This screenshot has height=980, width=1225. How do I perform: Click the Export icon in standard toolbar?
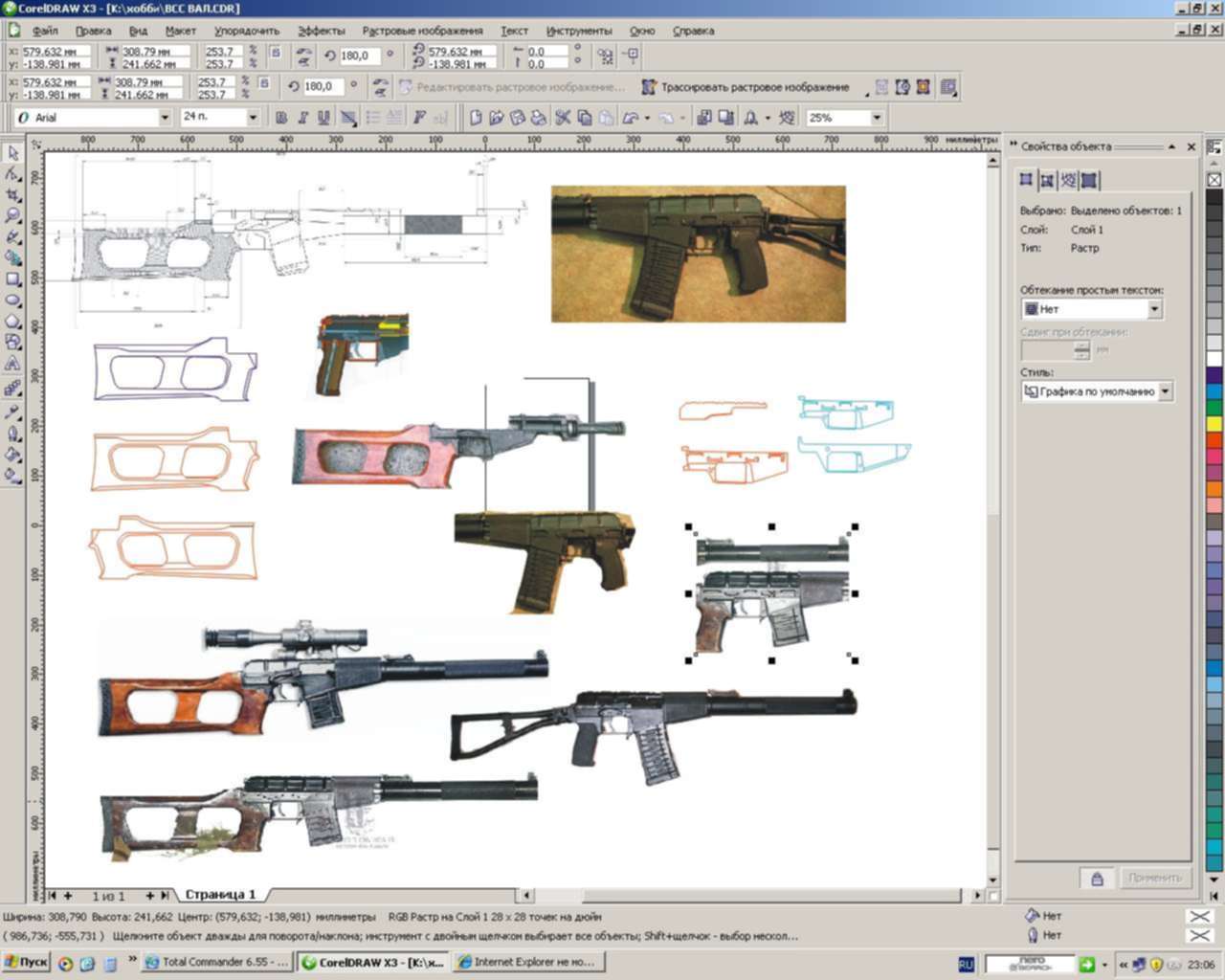(x=725, y=118)
